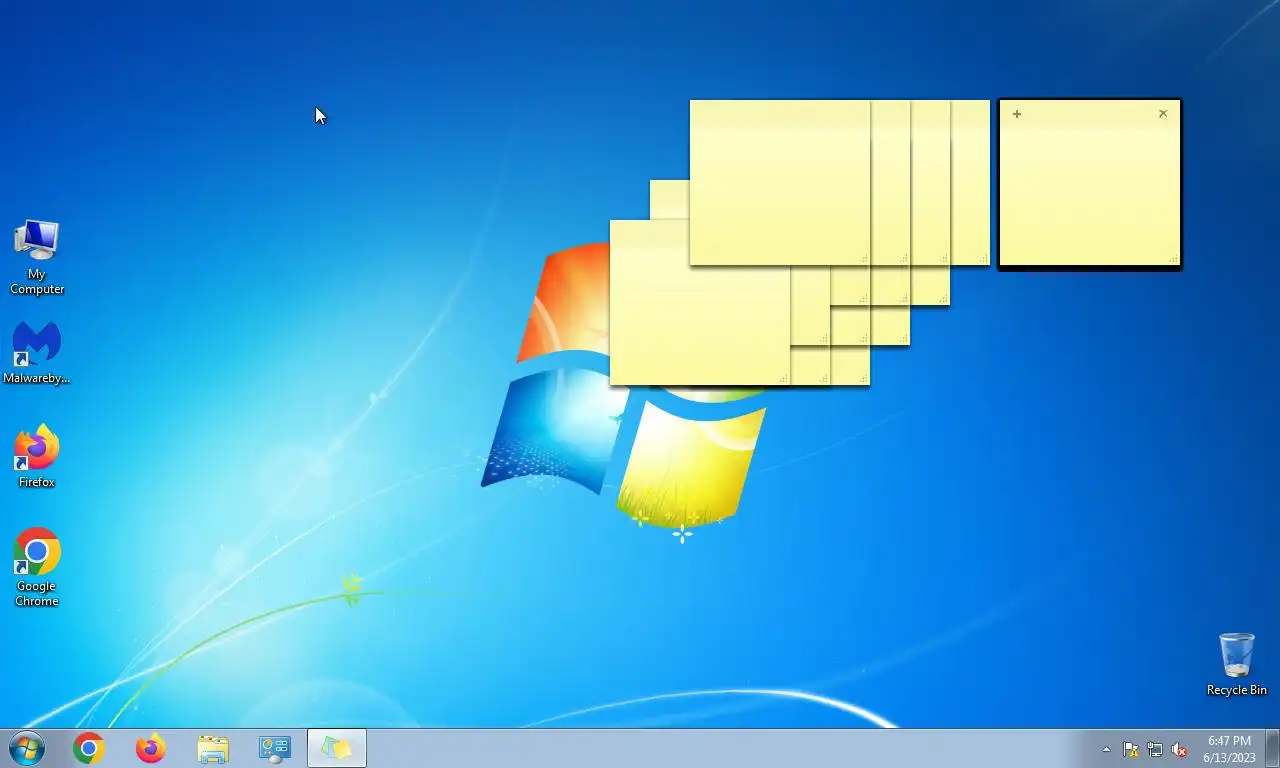
Task: Open the network status tray icon
Action: pyautogui.click(x=1155, y=749)
